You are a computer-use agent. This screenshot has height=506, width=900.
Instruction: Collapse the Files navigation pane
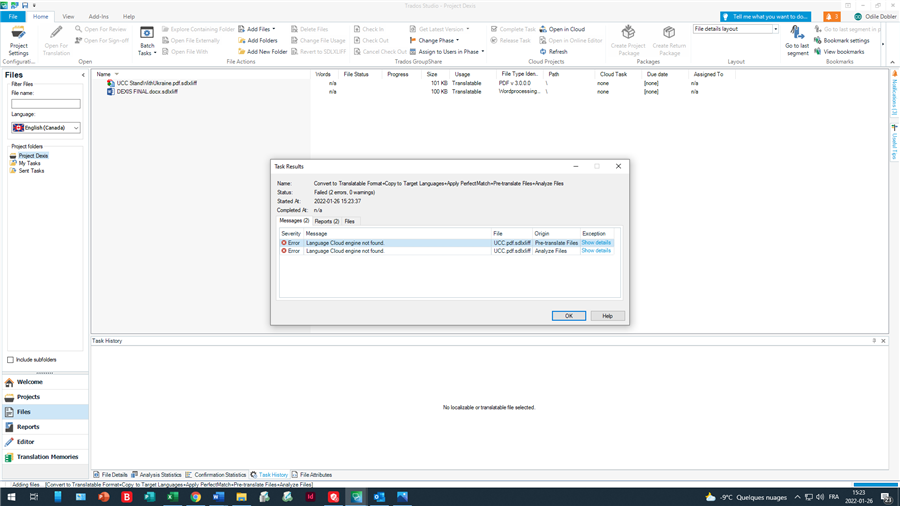click(83, 75)
